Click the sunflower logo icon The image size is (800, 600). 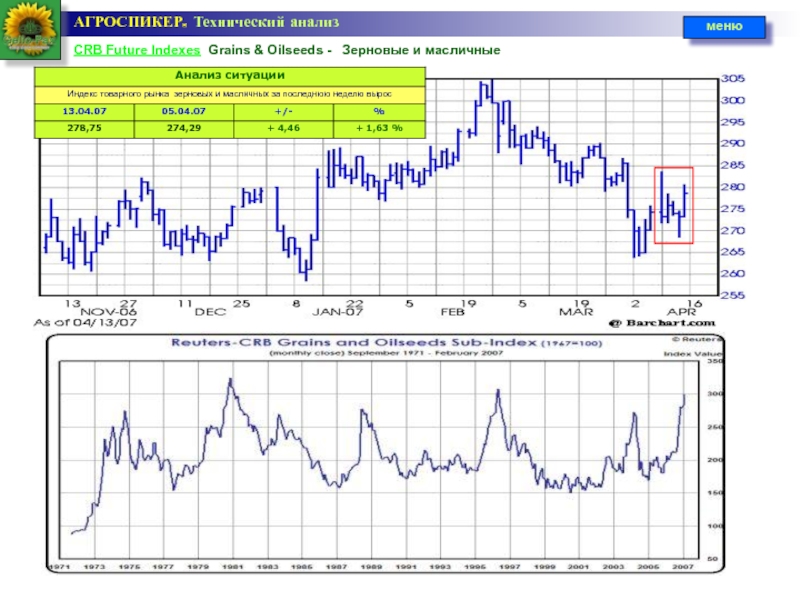pyautogui.click(x=30, y=31)
